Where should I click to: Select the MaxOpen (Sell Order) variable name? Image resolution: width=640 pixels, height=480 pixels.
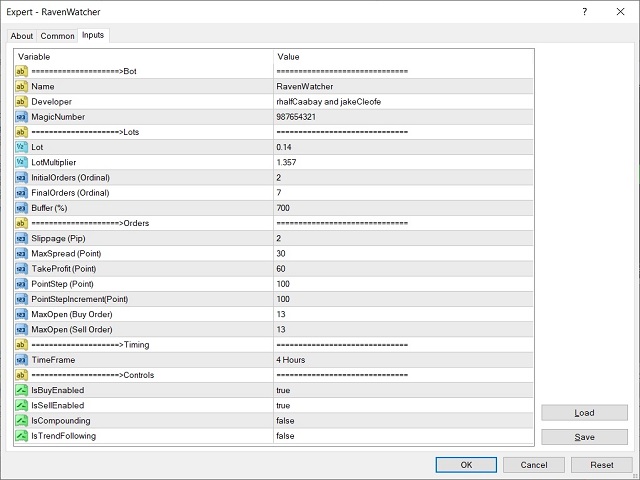coord(72,329)
